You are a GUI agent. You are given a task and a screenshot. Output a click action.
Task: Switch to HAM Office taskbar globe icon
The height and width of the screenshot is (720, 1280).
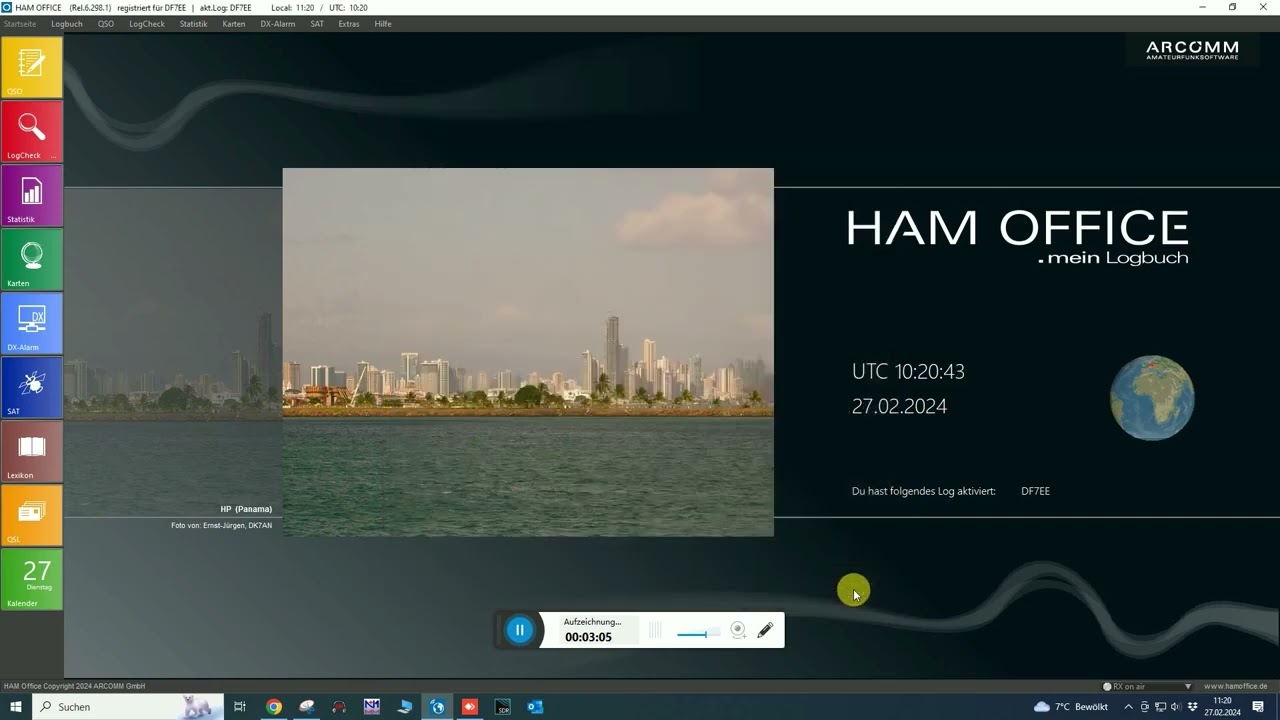click(437, 707)
